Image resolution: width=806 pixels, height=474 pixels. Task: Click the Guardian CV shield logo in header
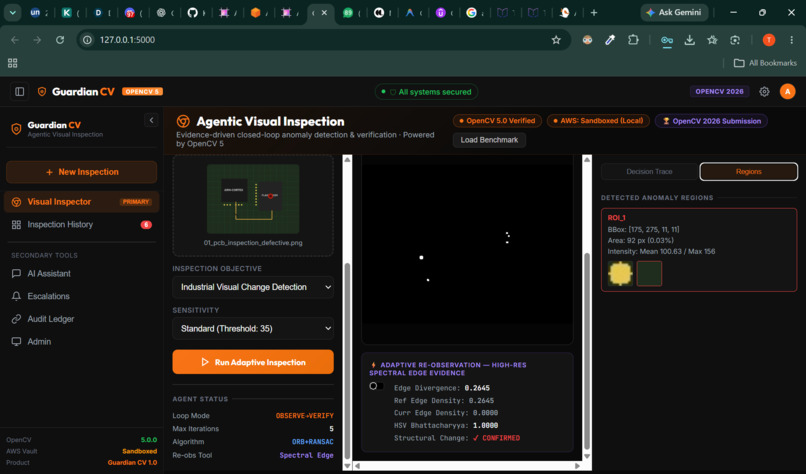[42, 92]
